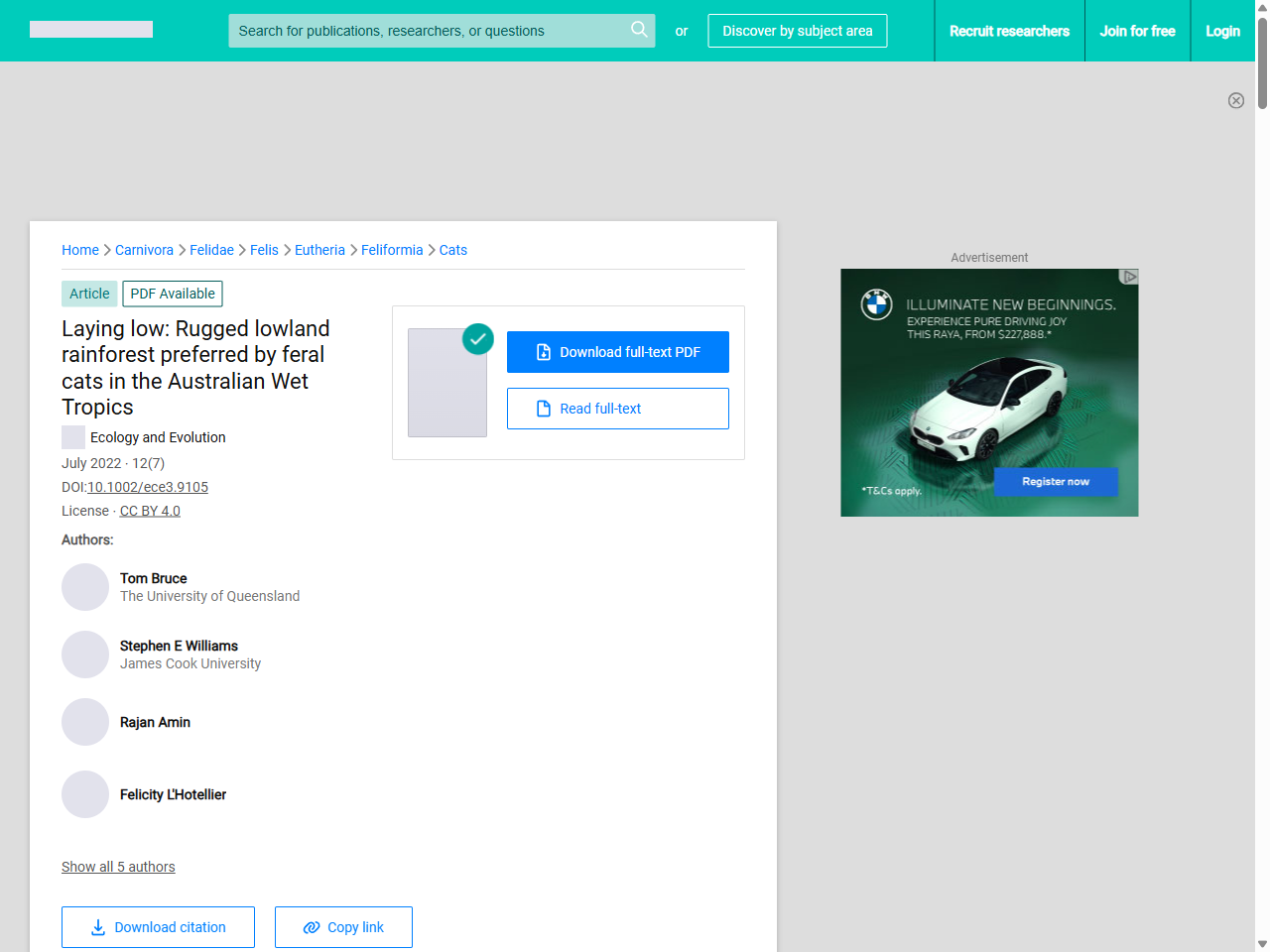This screenshot has height=952, width=1270.
Task: Click Download citation button
Action: (158, 927)
